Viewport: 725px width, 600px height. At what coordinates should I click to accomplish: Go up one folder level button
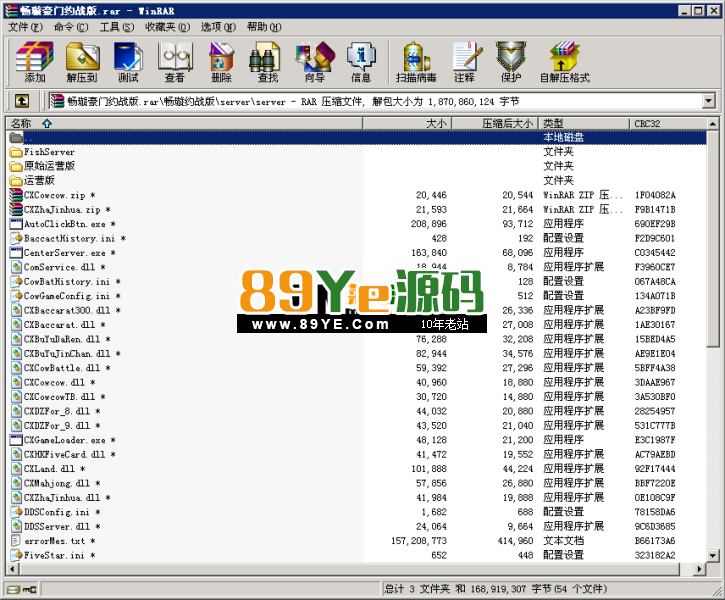tap(22, 101)
